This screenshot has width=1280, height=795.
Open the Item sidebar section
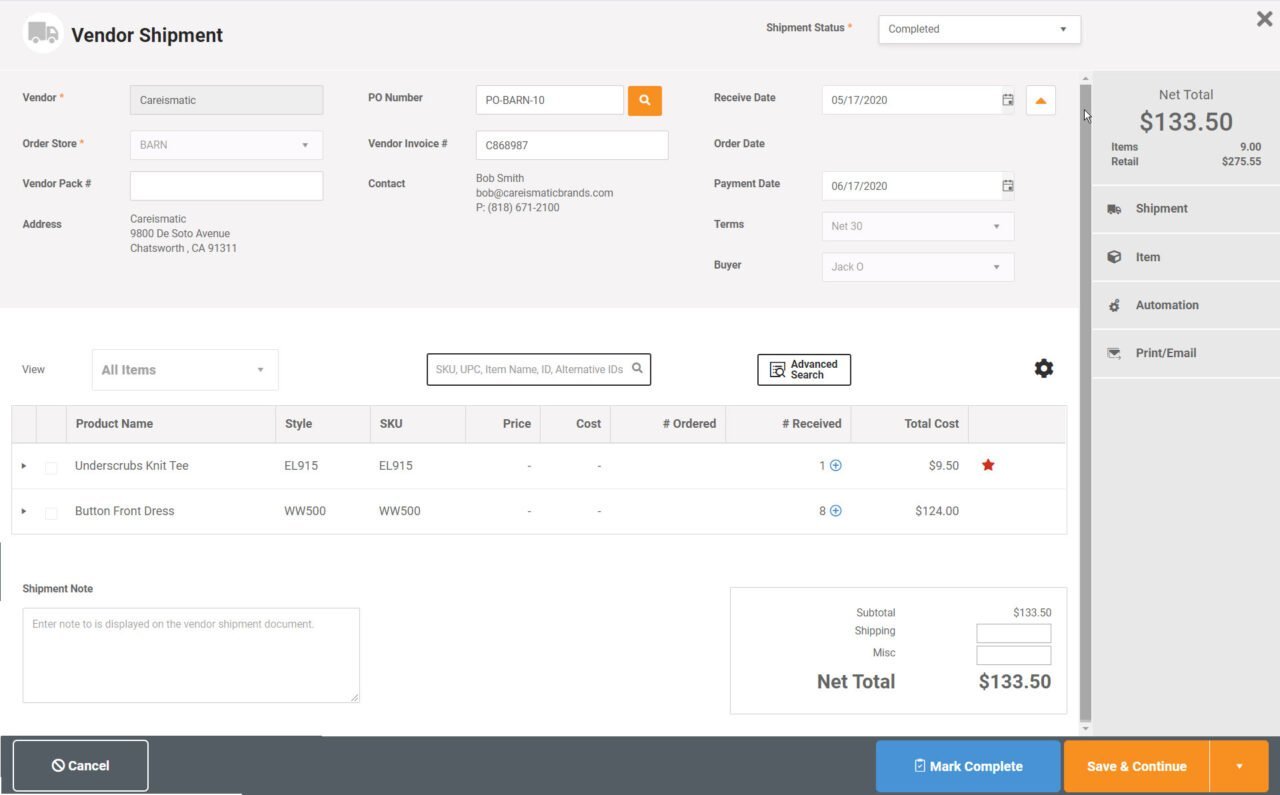click(x=1147, y=257)
